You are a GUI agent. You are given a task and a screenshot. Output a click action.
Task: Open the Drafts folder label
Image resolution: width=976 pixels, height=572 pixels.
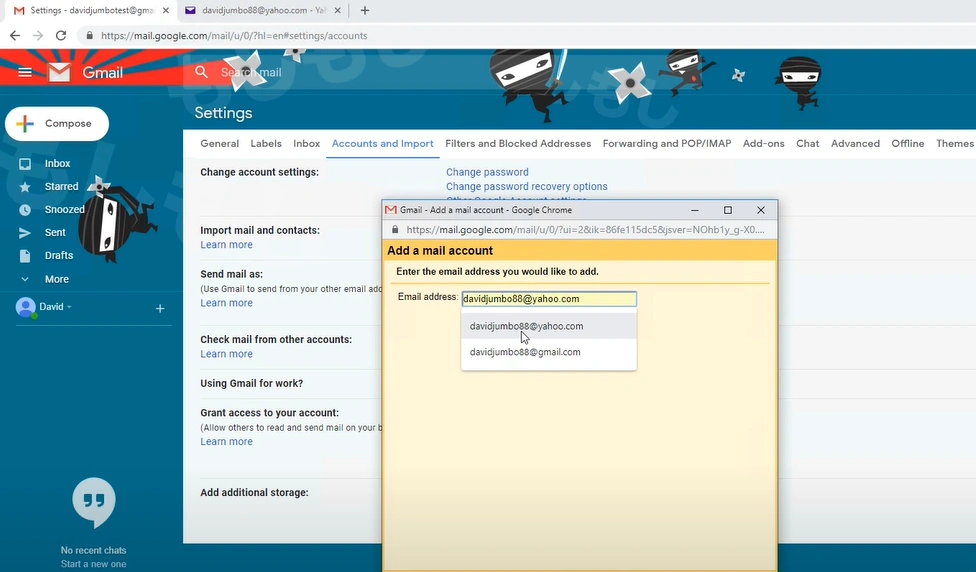[x=59, y=256]
